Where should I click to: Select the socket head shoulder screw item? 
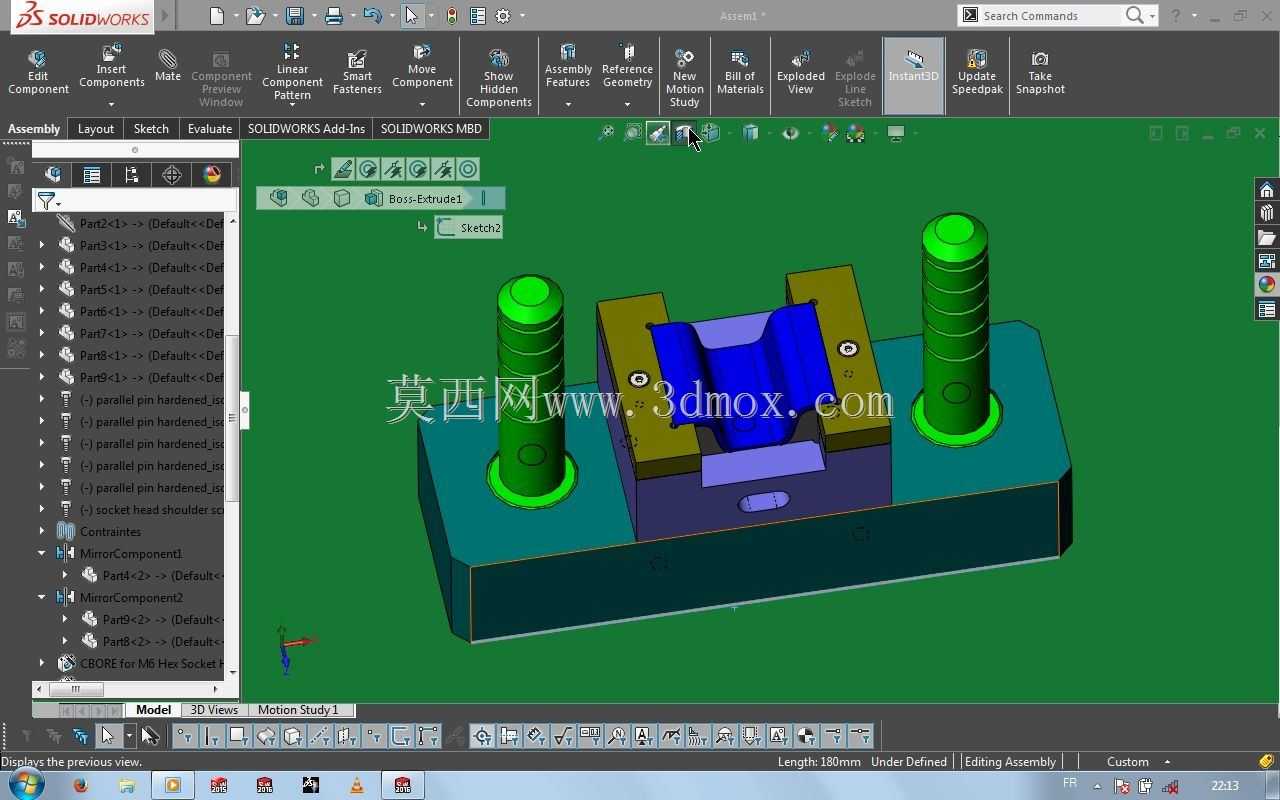coord(141,509)
